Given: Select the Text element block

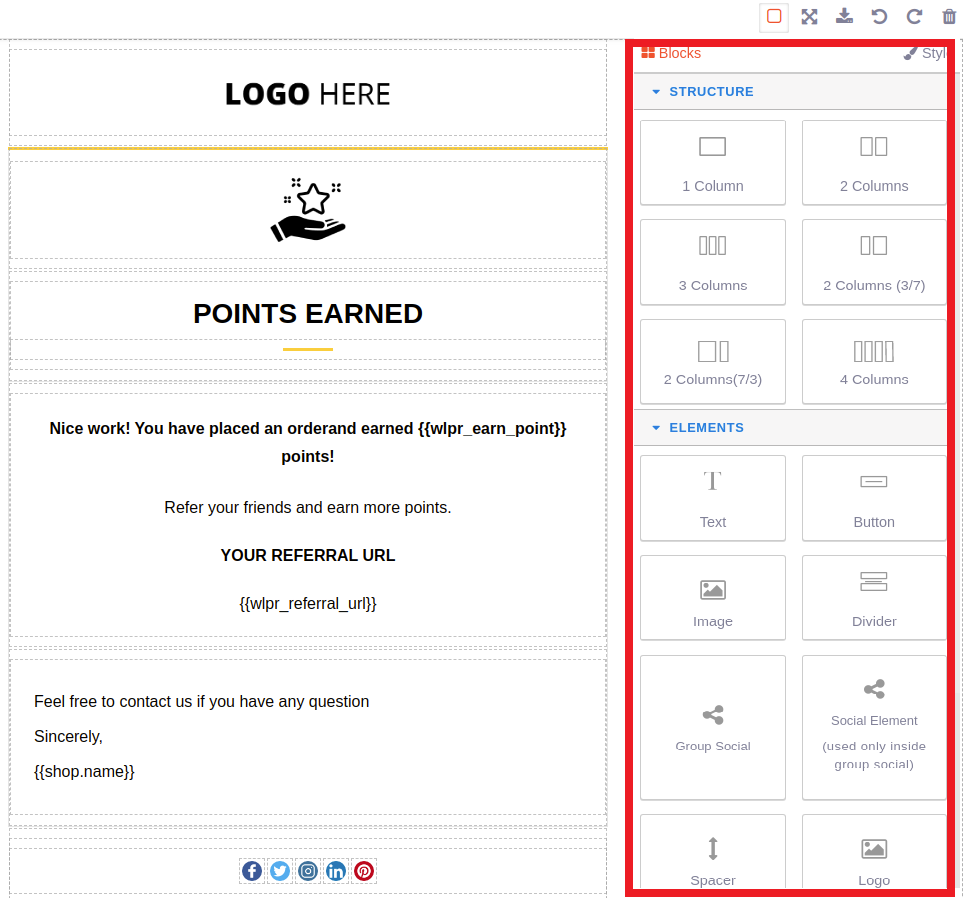Looking at the screenshot, I should (712, 498).
